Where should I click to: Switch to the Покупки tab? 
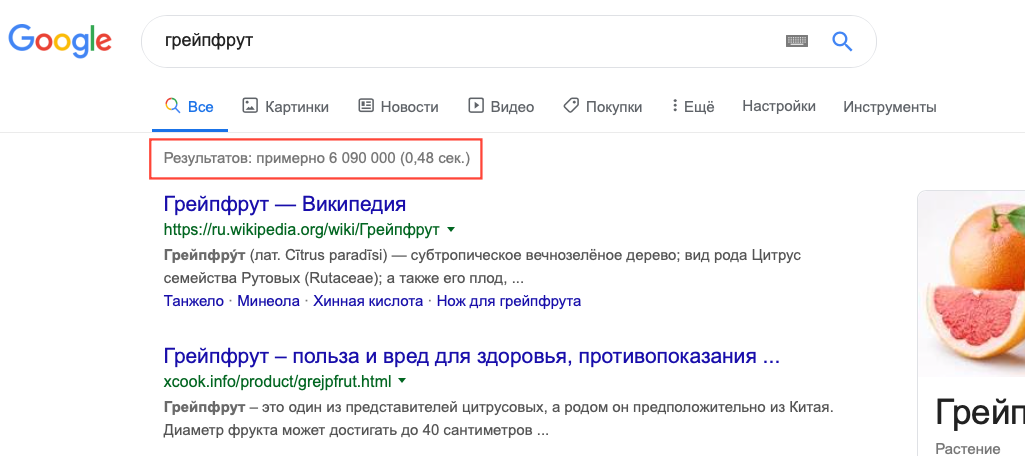coord(603,106)
